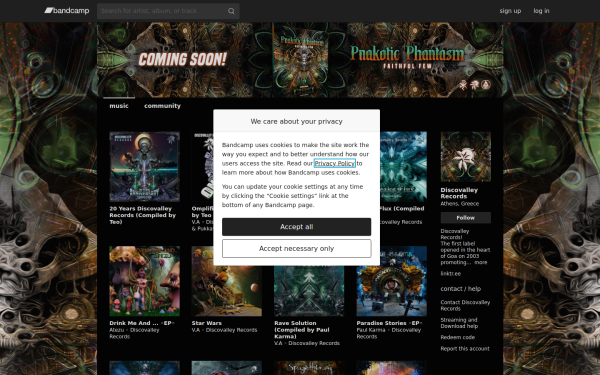Click the Discovalley Records label name heading
The image size is (600, 375).
click(459, 193)
